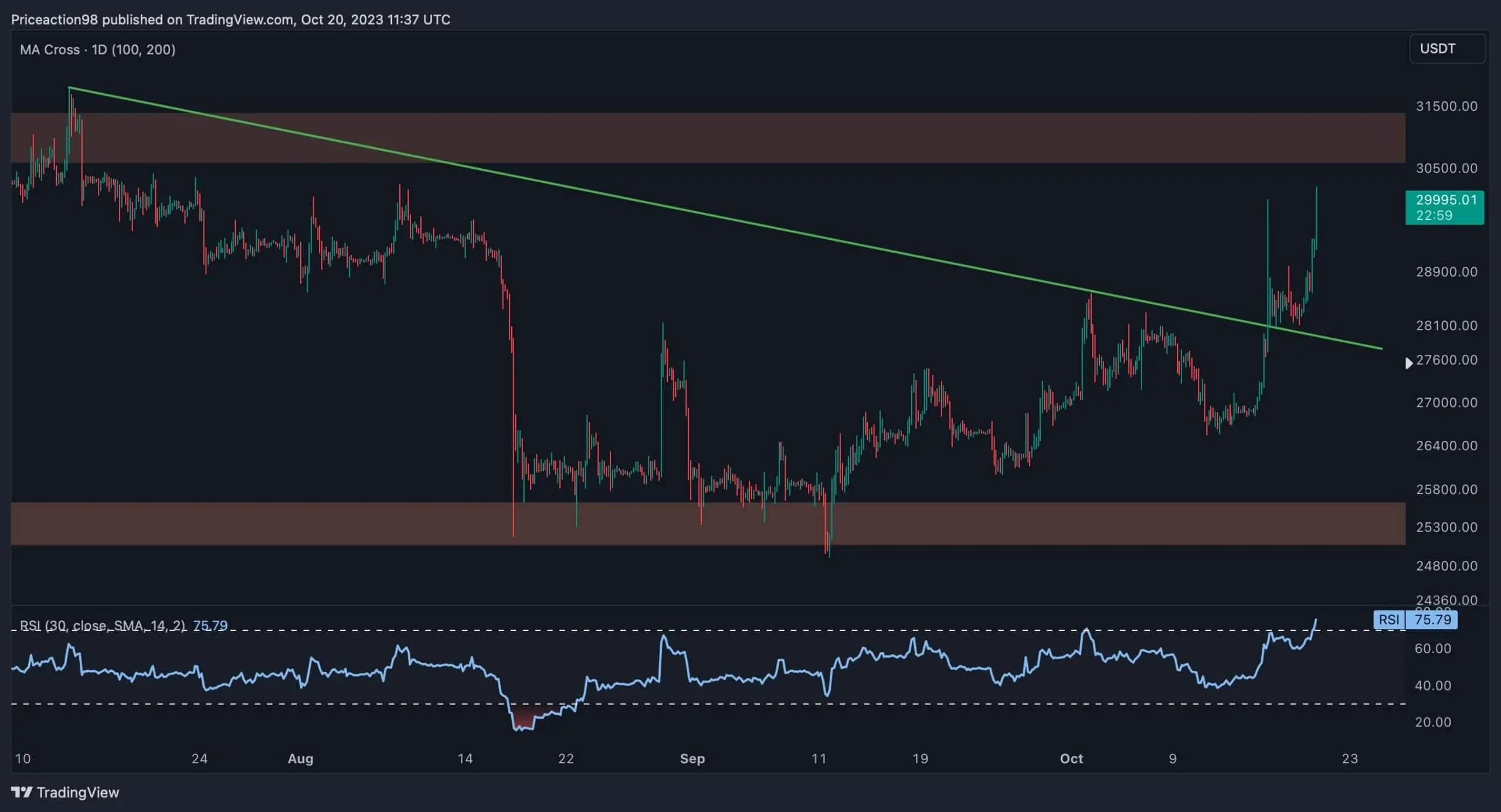
Task: Click the candle-close countdown timer 22:59
Action: tap(1435, 215)
